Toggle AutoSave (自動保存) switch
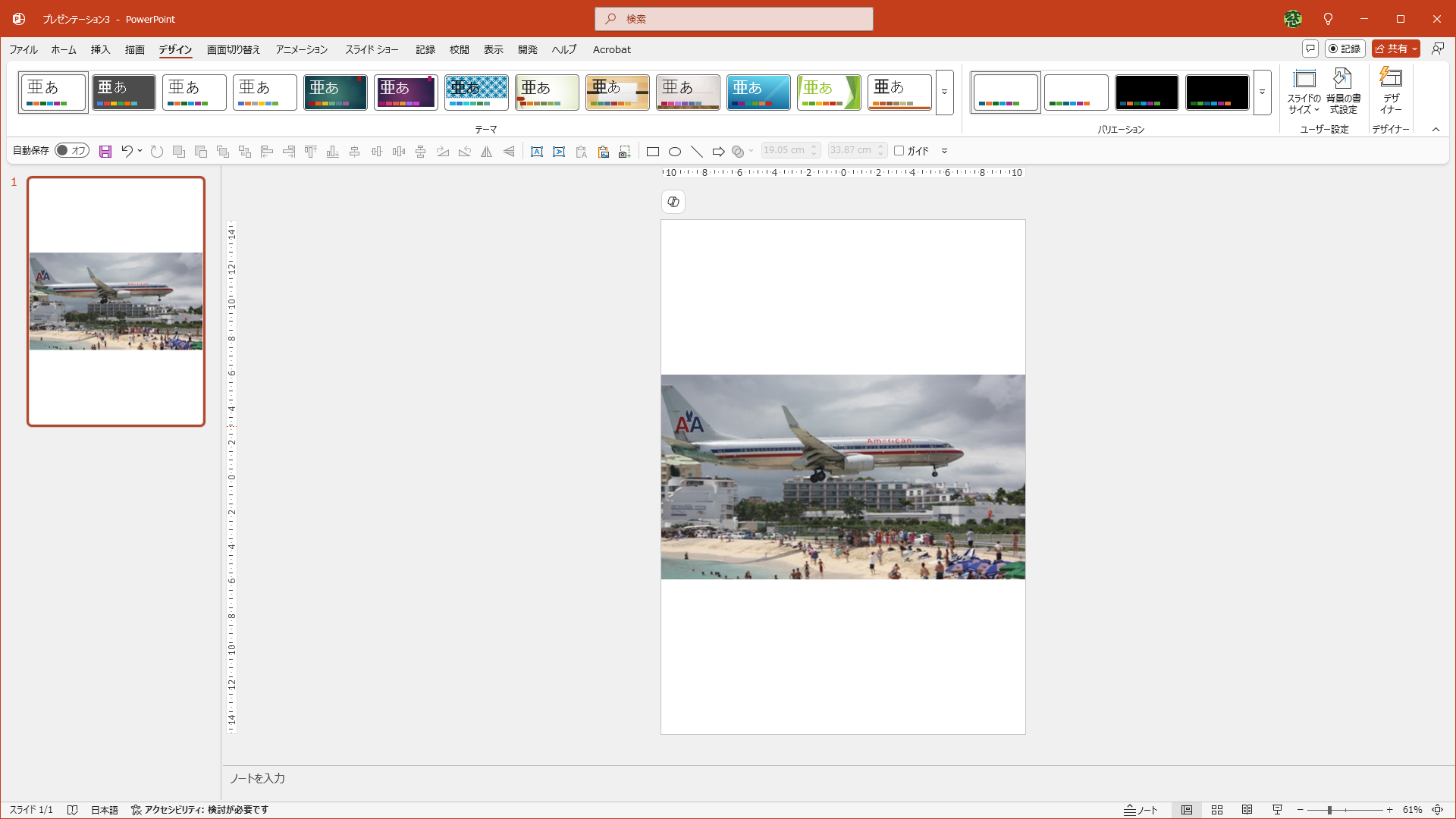The width and height of the screenshot is (1456, 819). click(x=72, y=151)
